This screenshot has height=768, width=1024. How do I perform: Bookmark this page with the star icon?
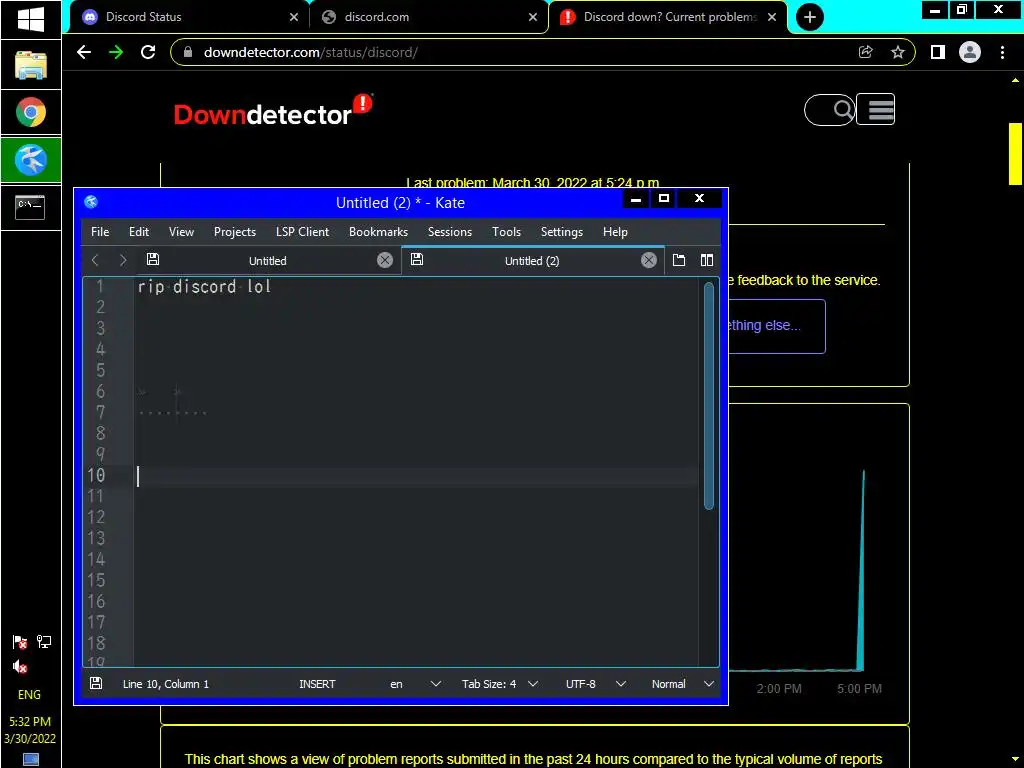tap(898, 52)
